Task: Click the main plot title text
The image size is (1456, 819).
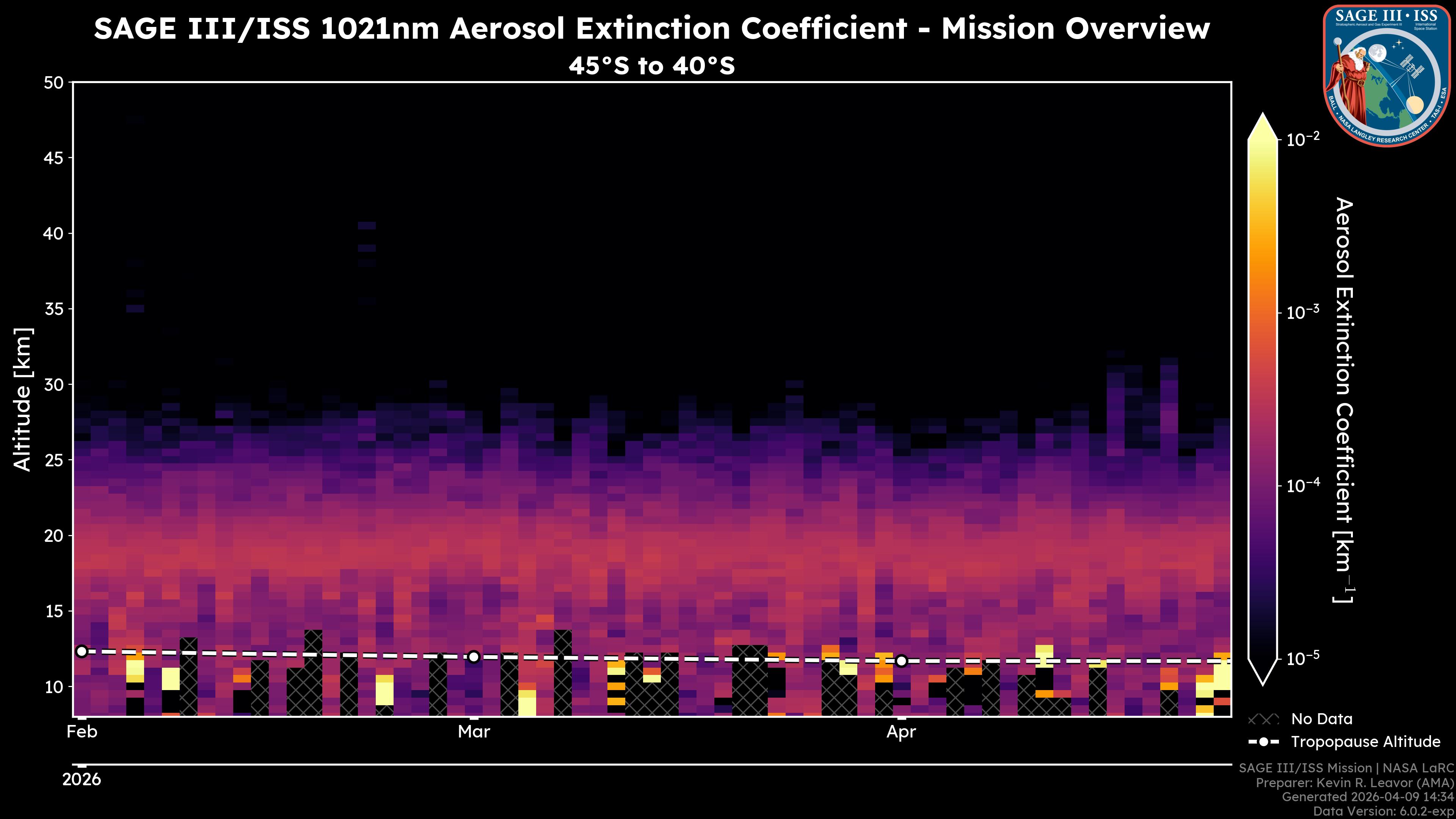Action: pyautogui.click(x=651, y=28)
